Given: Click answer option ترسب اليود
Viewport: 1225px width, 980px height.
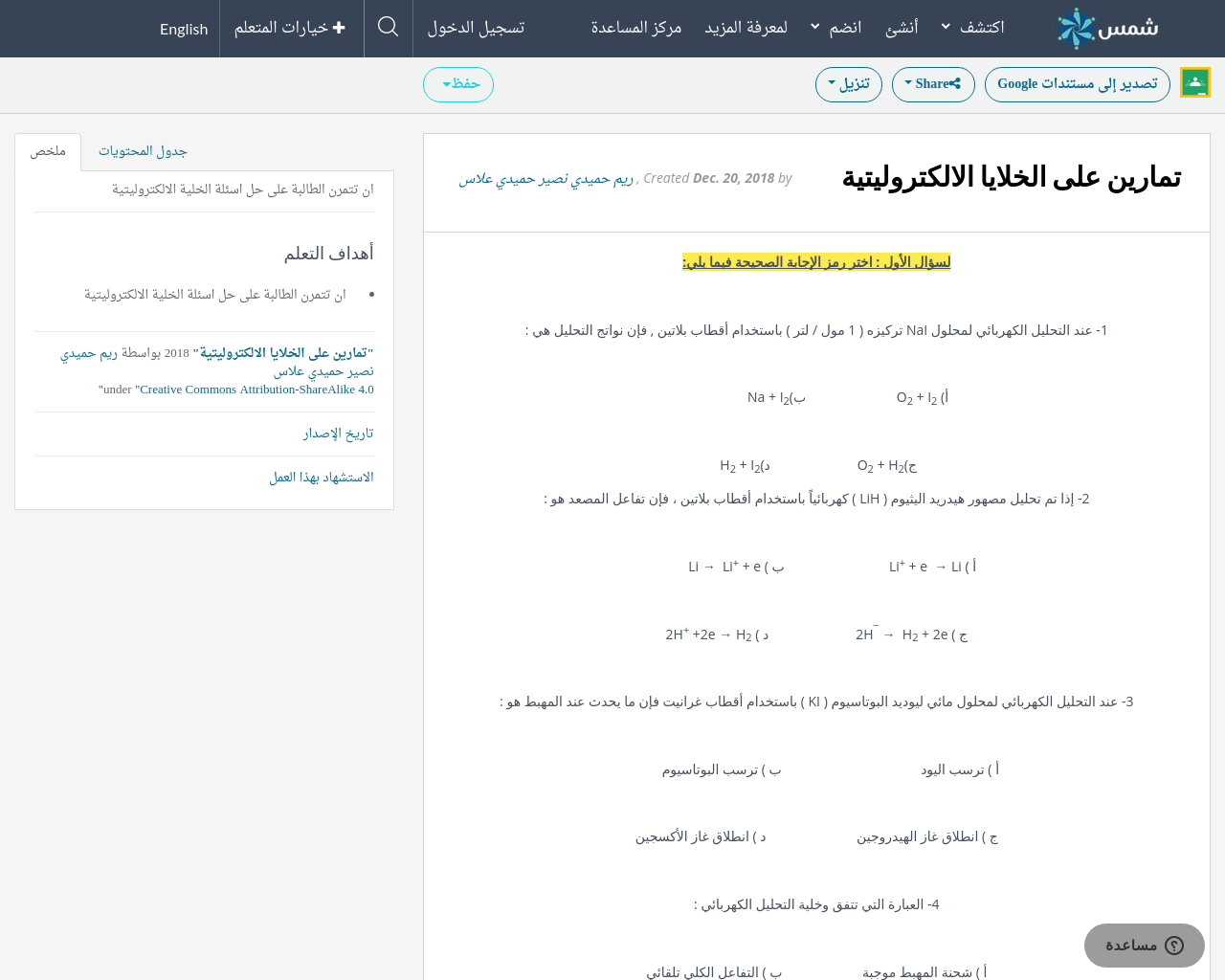Looking at the screenshot, I should click(x=960, y=769).
